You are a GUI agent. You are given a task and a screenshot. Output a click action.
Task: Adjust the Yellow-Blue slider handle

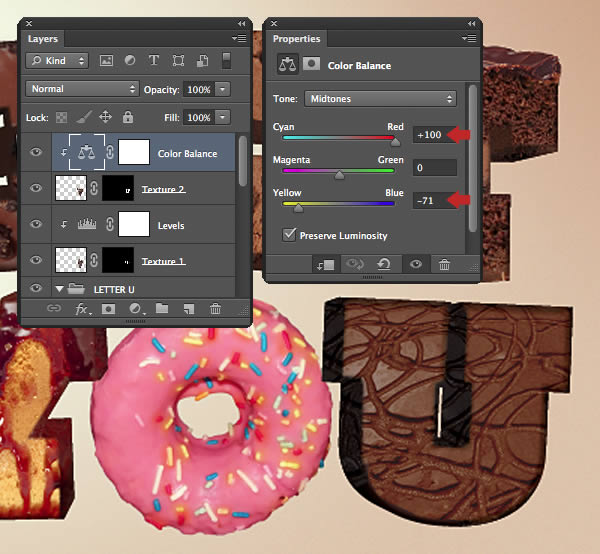click(298, 208)
